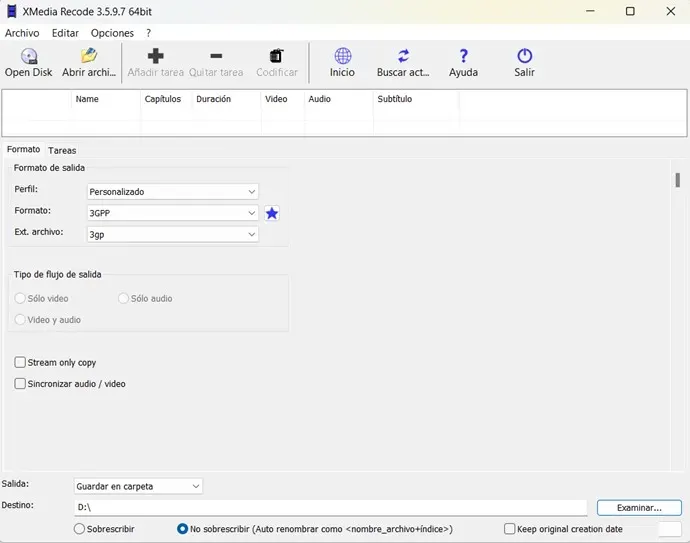Viewport: 690px width, 543px height.
Task: Open the ? help menu
Action: tap(149, 33)
